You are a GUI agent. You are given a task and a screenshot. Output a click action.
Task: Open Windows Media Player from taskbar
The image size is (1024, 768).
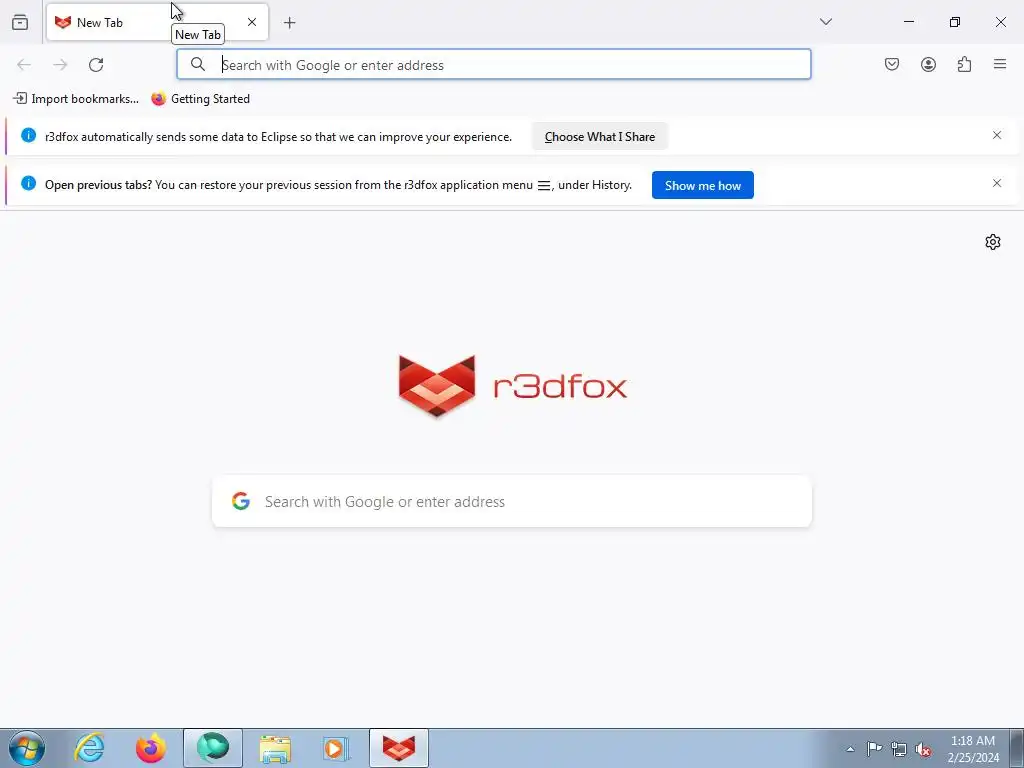[336, 748]
